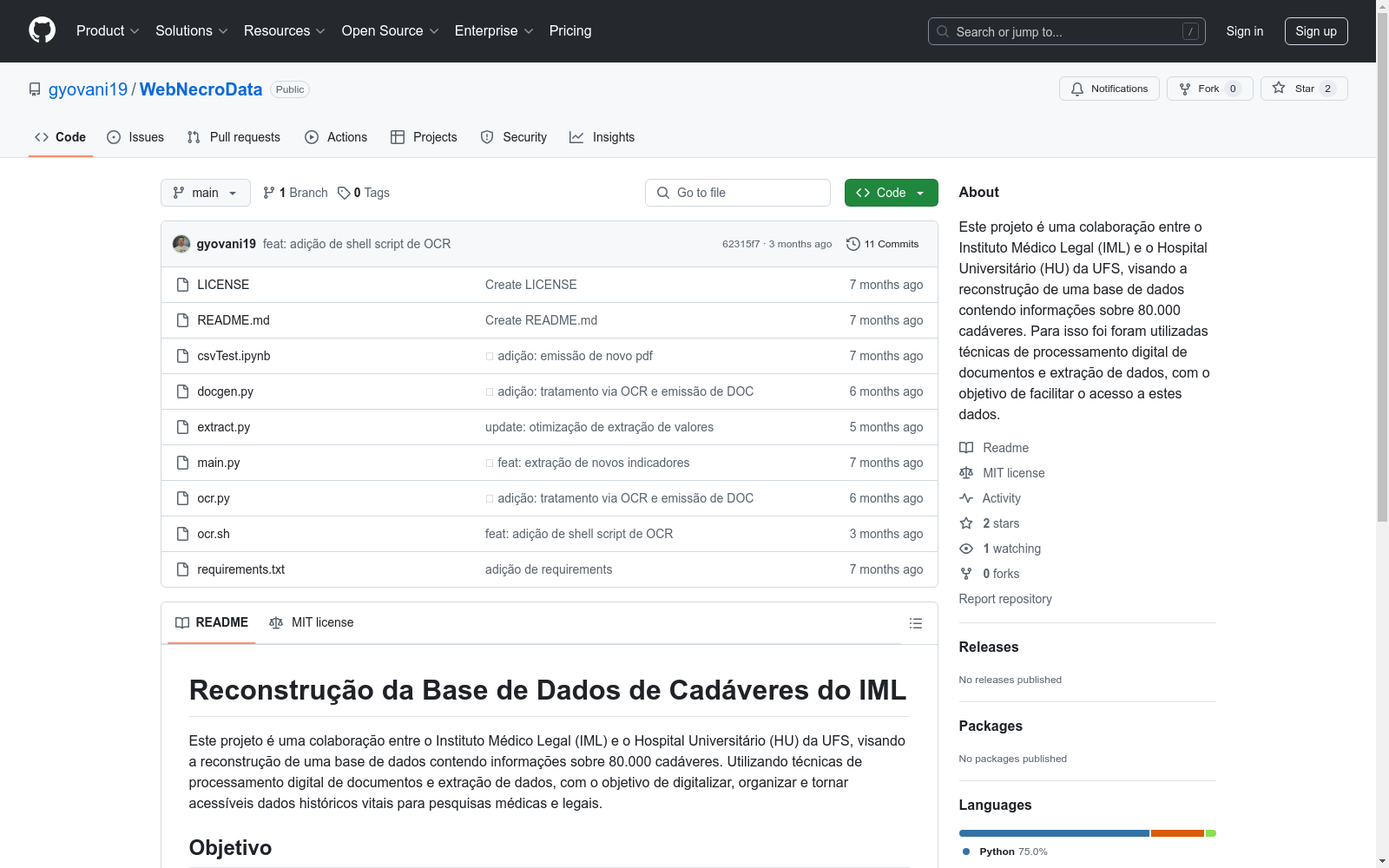This screenshot has width=1389, height=868.
Task: Open commit history clock icon
Action: pos(853,244)
